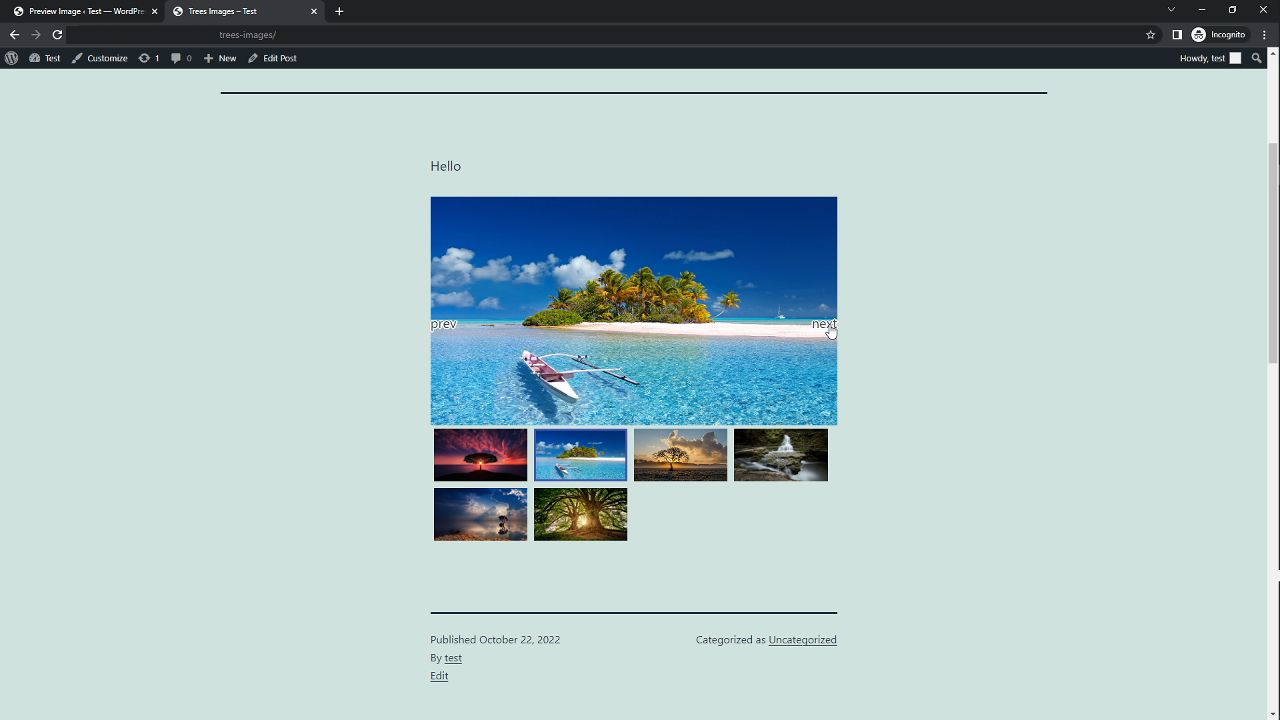The image size is (1280, 720).
Task: Switch to the Preview Image tab
Action: 85,11
